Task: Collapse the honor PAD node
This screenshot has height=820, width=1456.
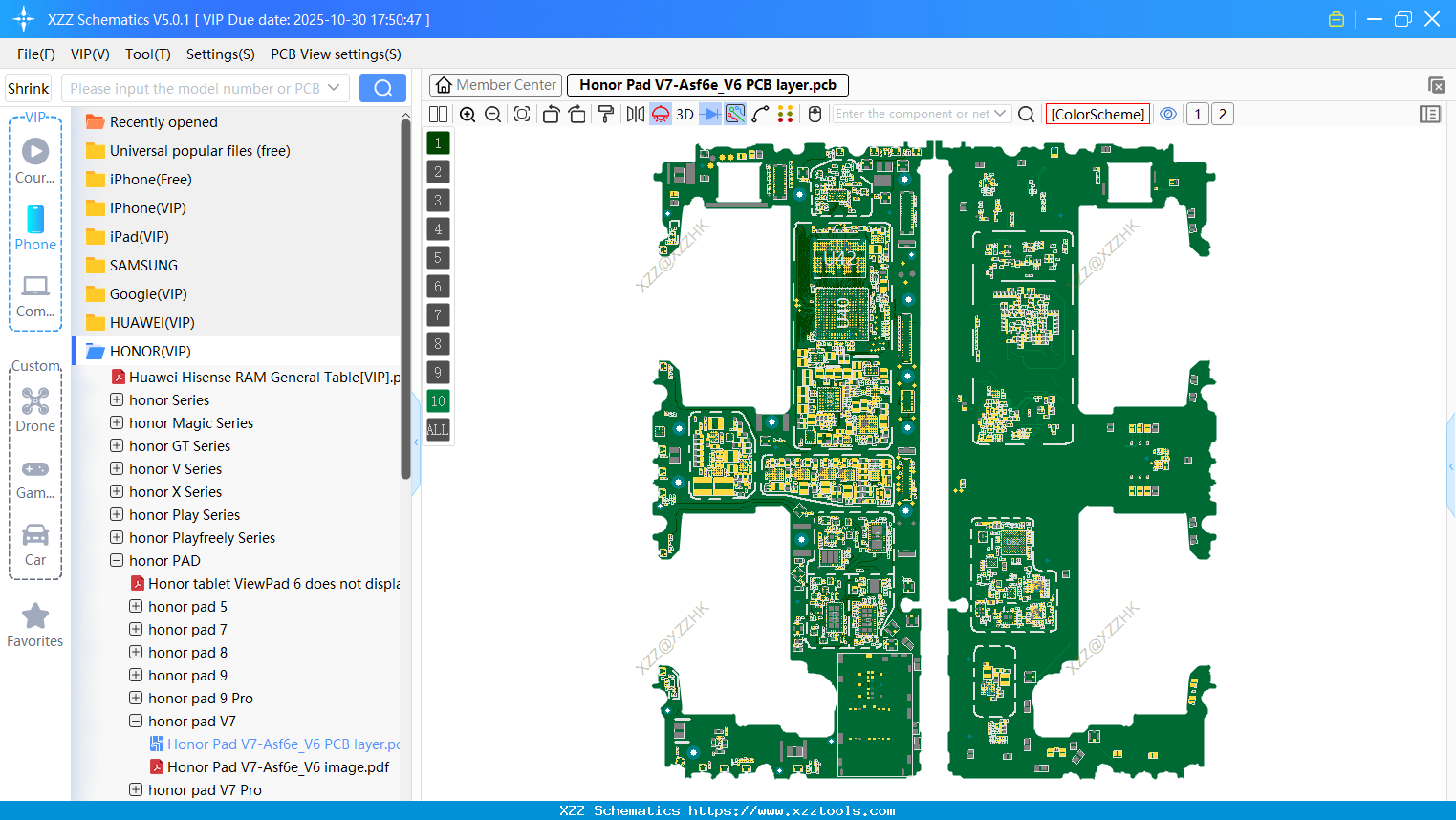Action: point(117,560)
